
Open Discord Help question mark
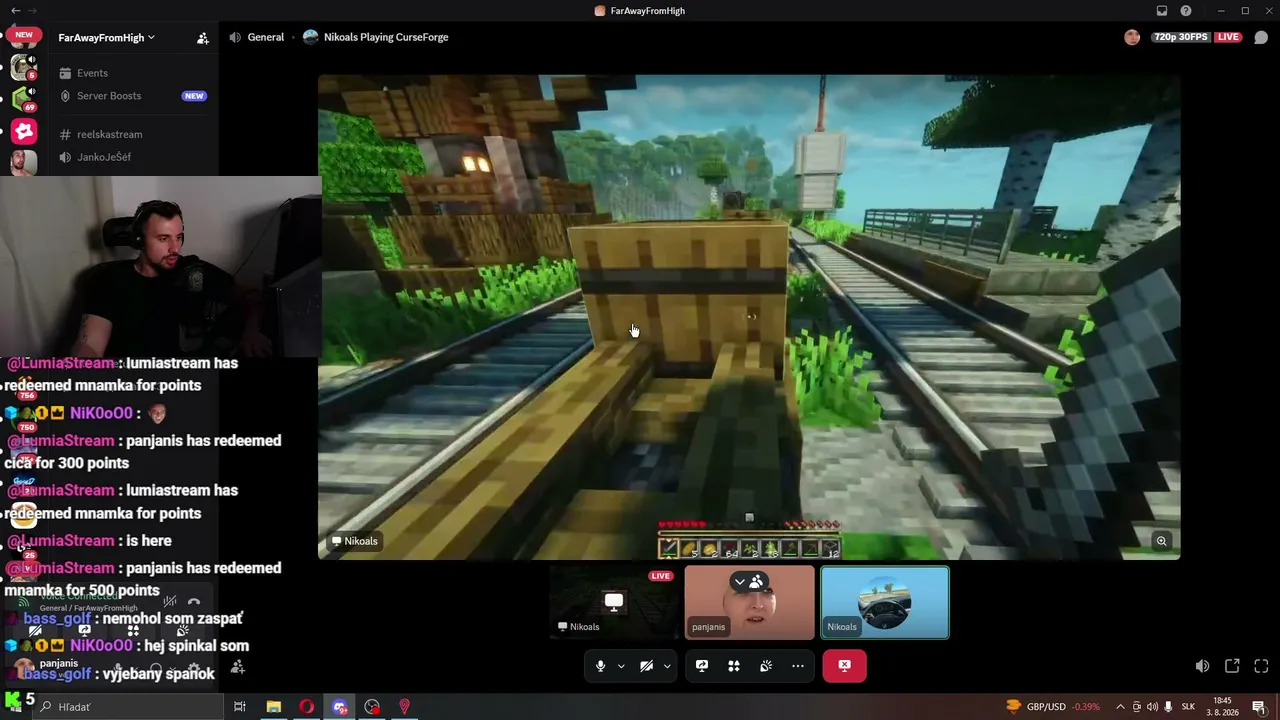[x=1186, y=11]
